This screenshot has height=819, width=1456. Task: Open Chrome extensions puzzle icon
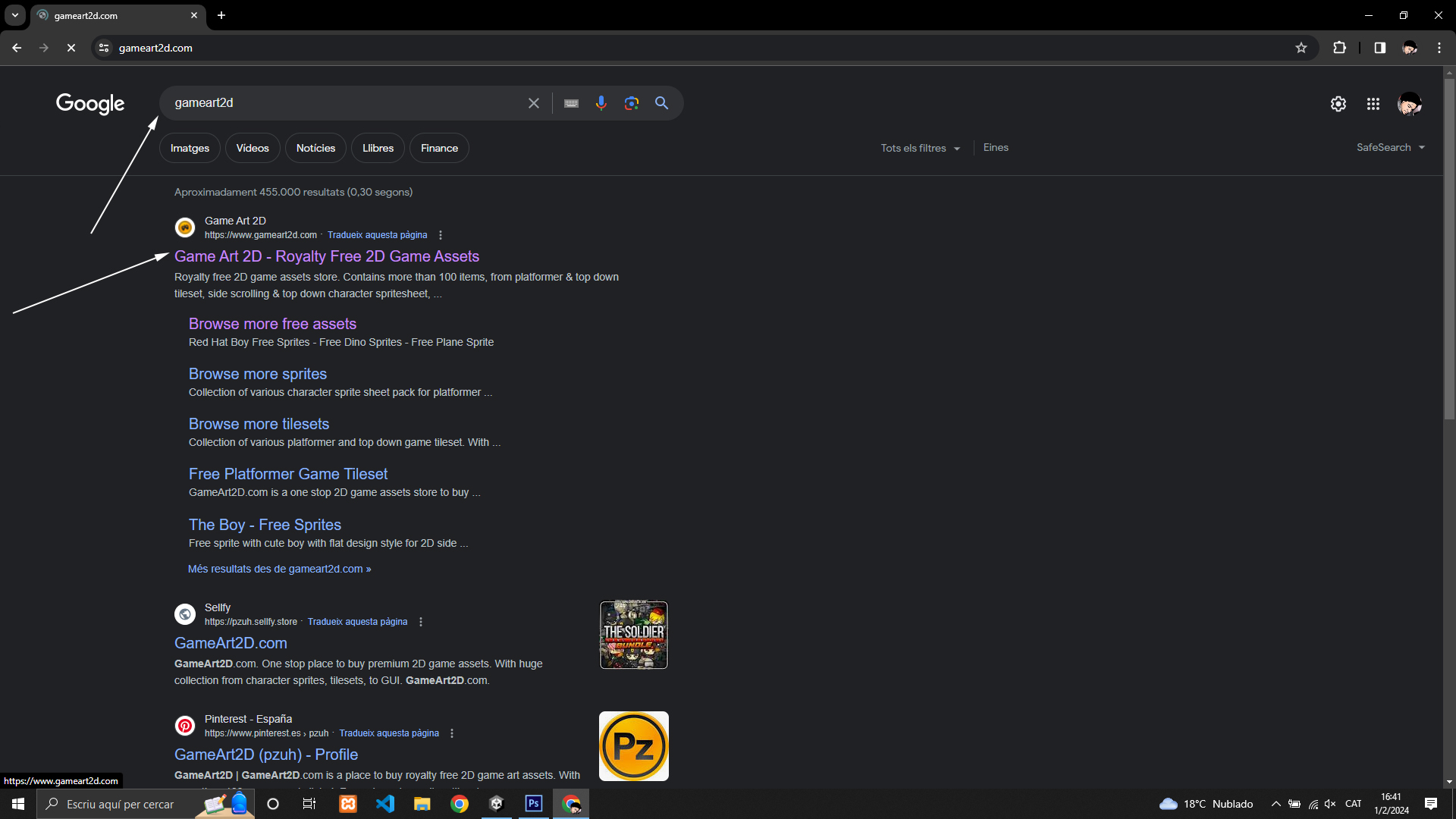1339,48
